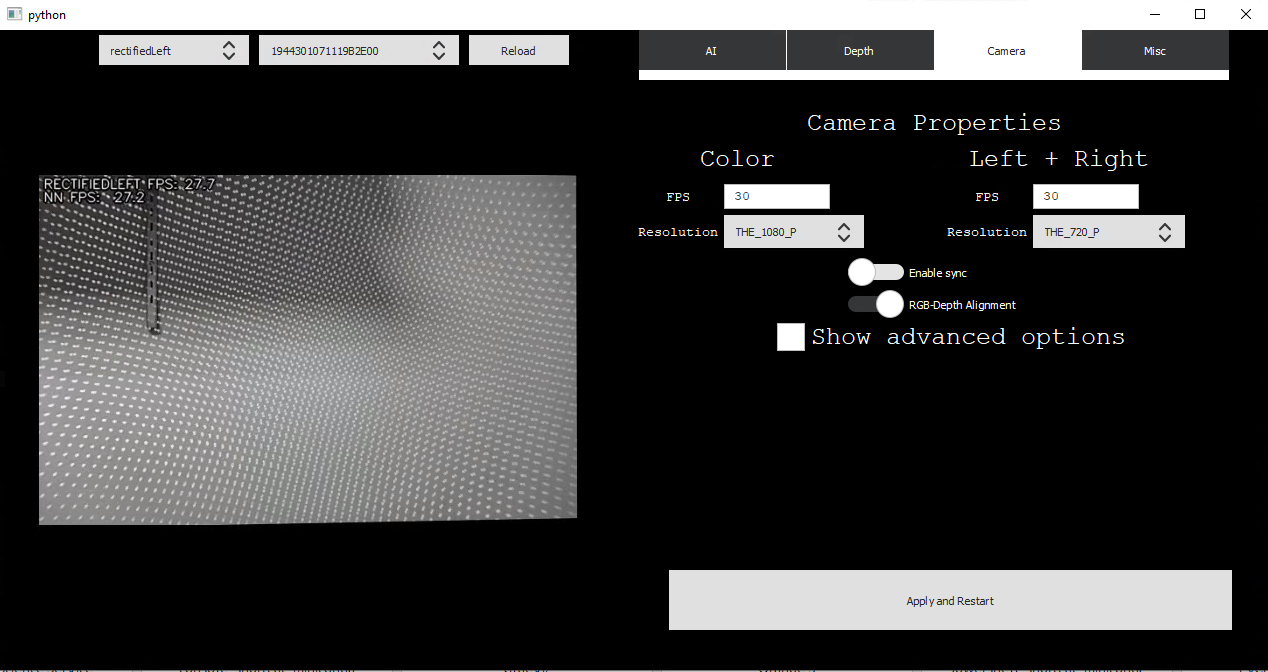Screen dimensions: 1268x672
Task: Expand the THE_720_P resolution dropdown
Action: [x=1095, y=232]
